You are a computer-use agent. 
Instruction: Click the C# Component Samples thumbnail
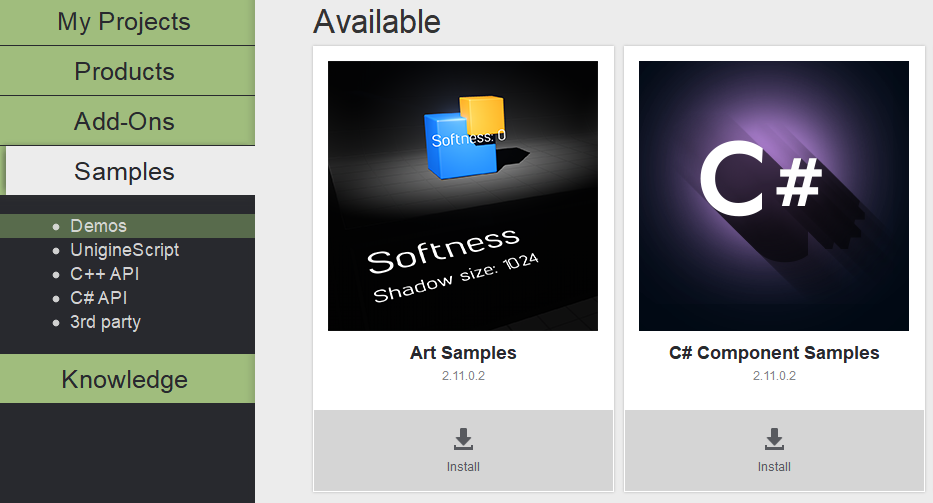click(x=774, y=196)
